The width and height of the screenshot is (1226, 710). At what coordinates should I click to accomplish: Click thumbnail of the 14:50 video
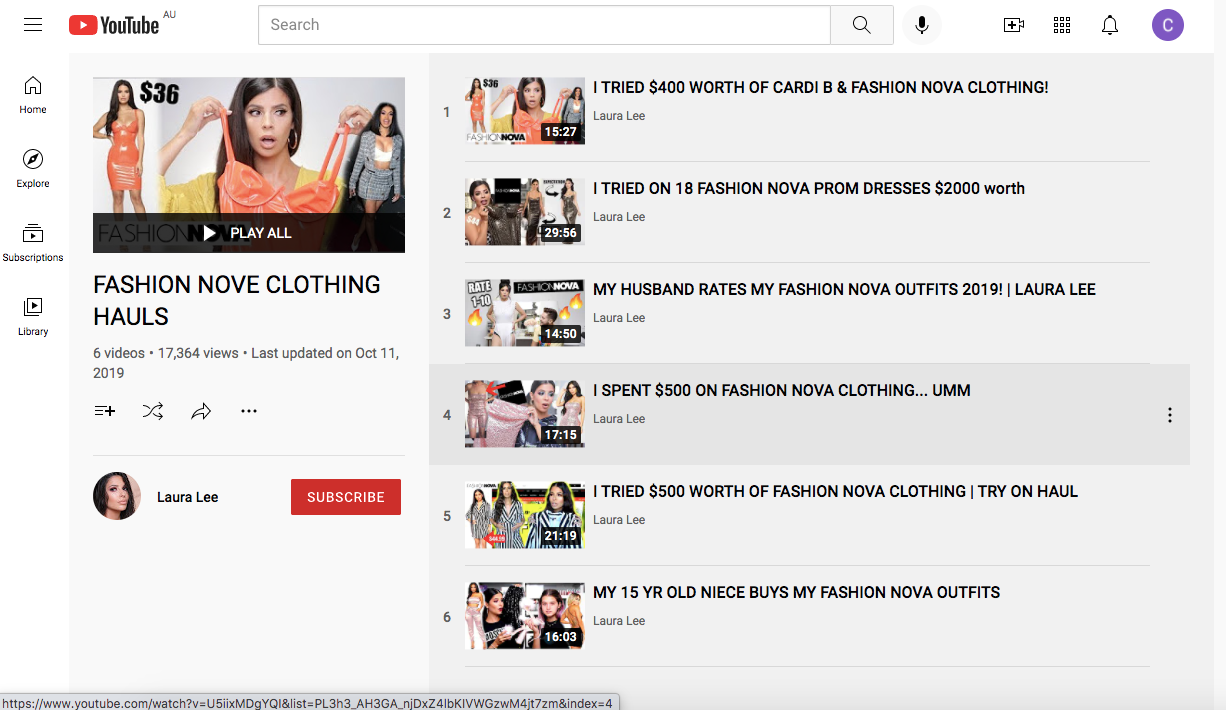(x=525, y=313)
